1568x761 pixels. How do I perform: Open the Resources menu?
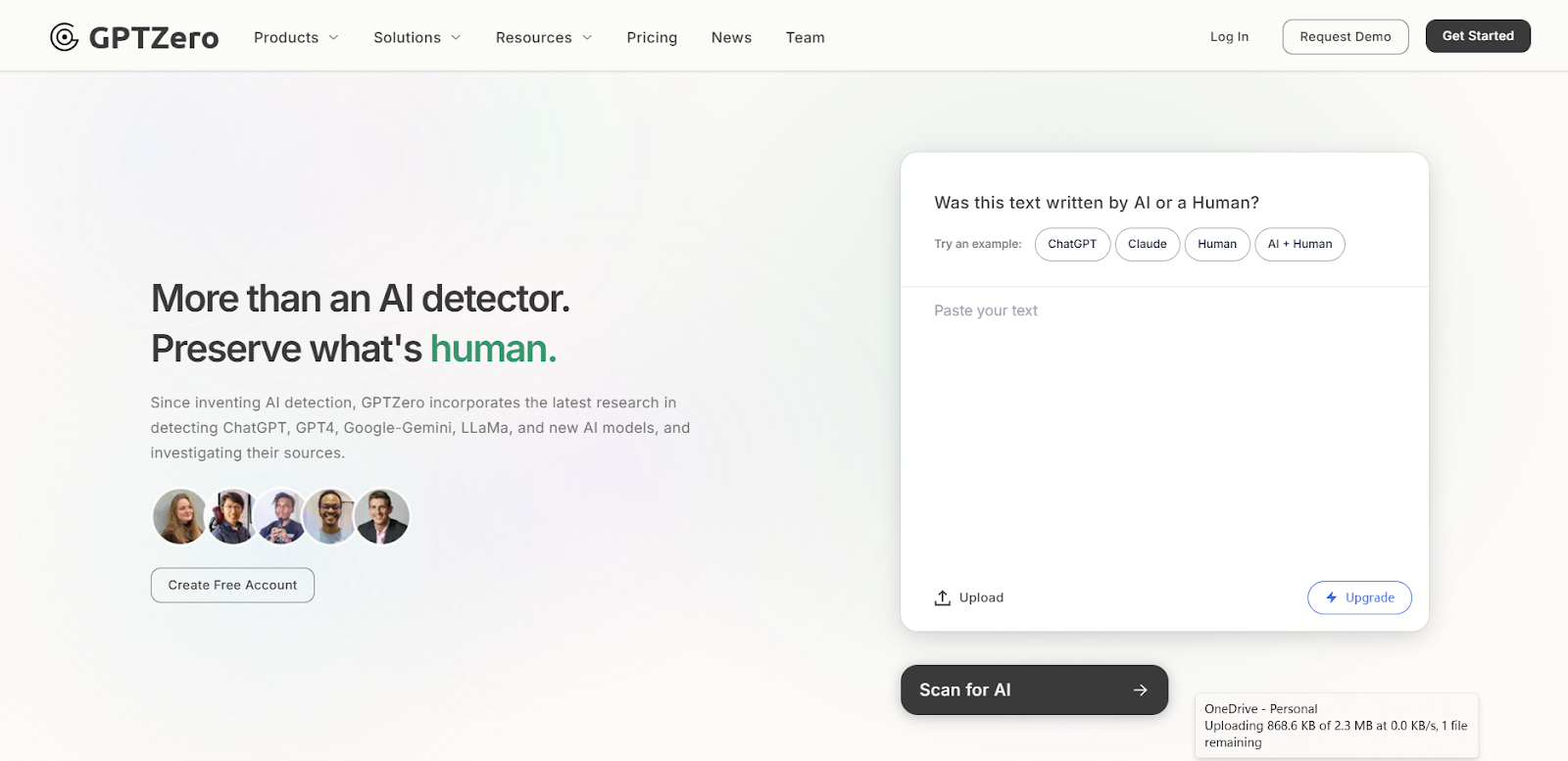coord(544,37)
